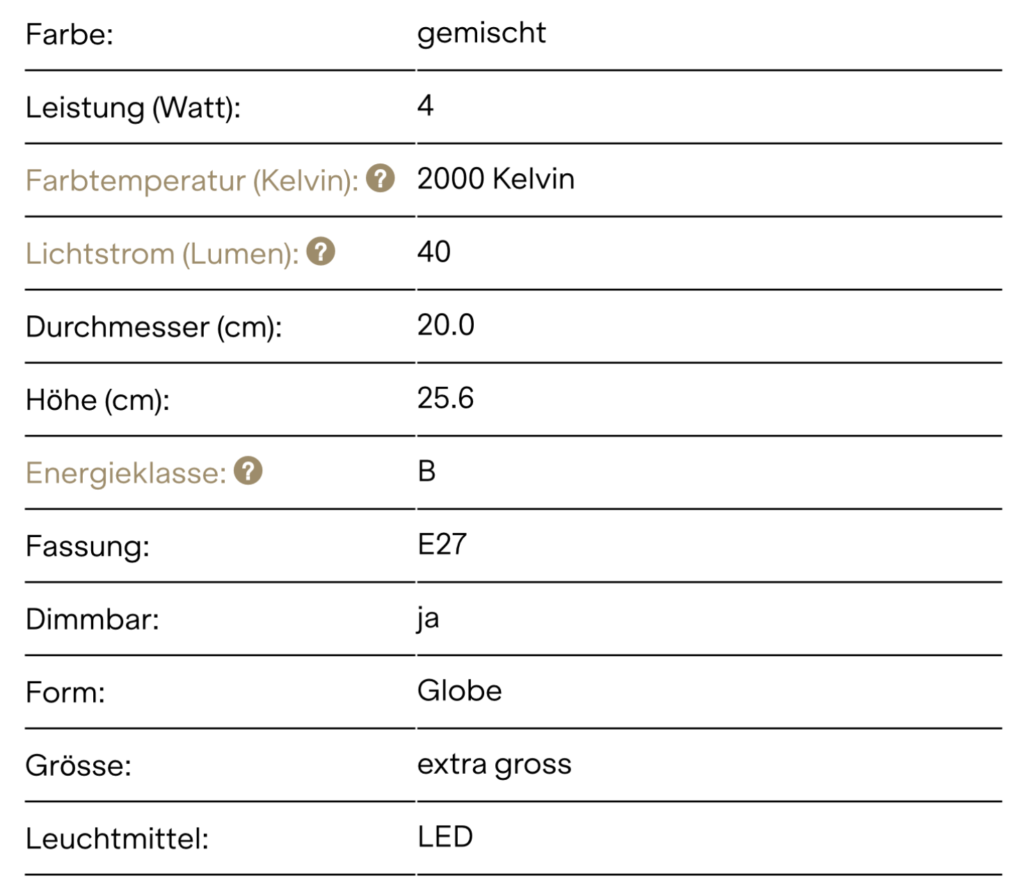This screenshot has width=1024, height=894.
Task: Select the Energieklasse value B
Action: (426, 471)
